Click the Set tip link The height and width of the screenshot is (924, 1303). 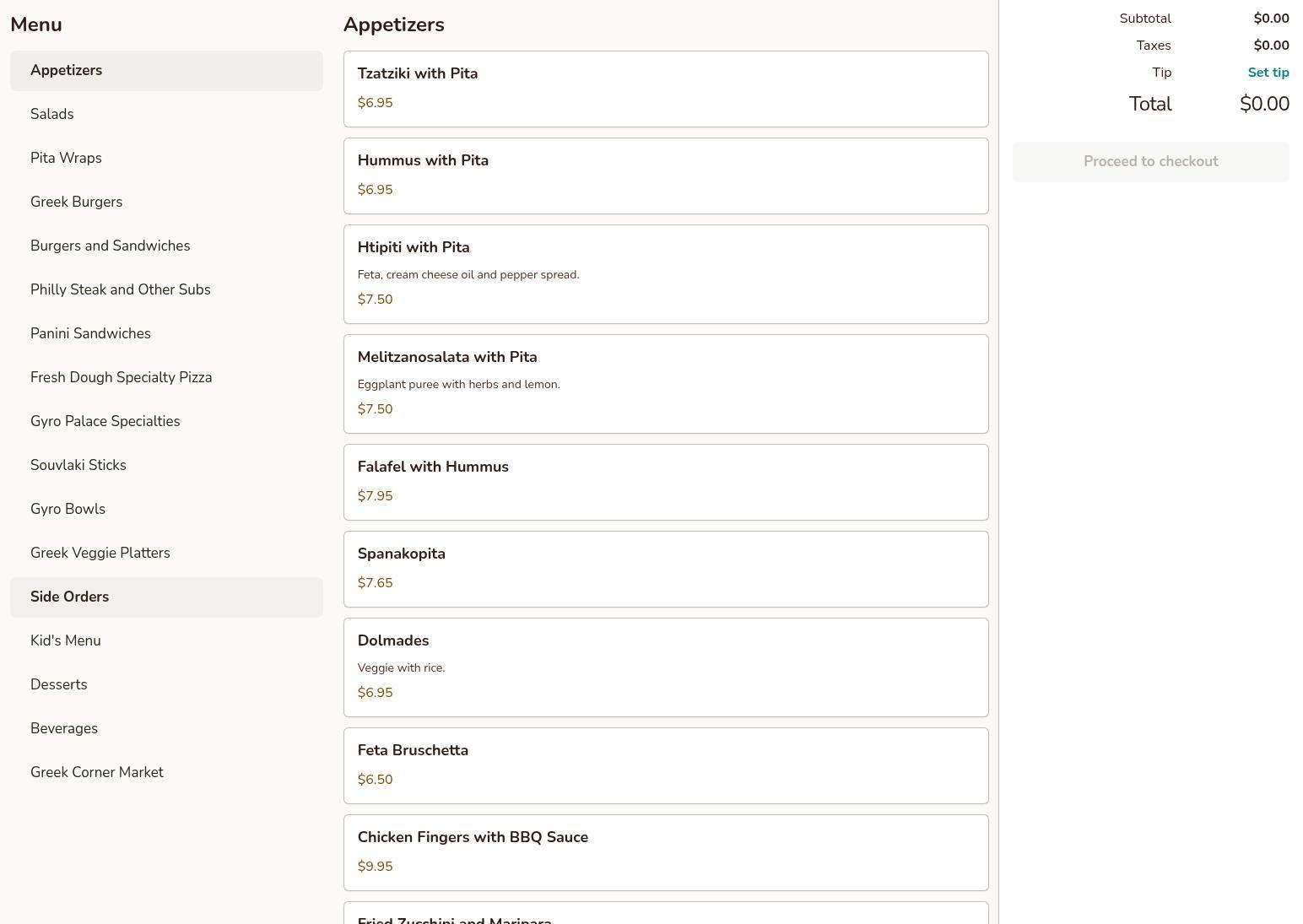pos(1268,73)
